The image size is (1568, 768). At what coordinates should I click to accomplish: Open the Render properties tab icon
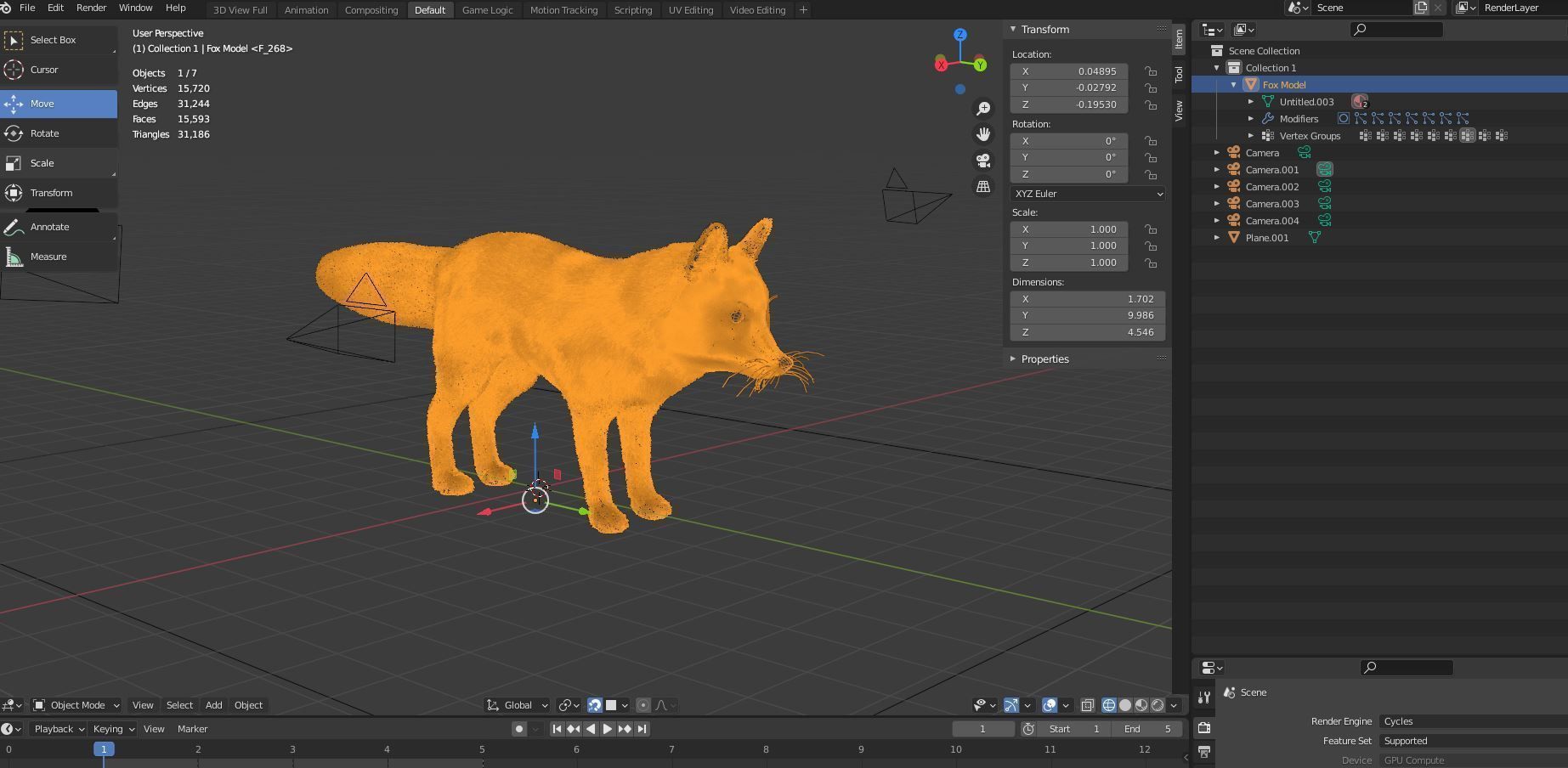1204,727
